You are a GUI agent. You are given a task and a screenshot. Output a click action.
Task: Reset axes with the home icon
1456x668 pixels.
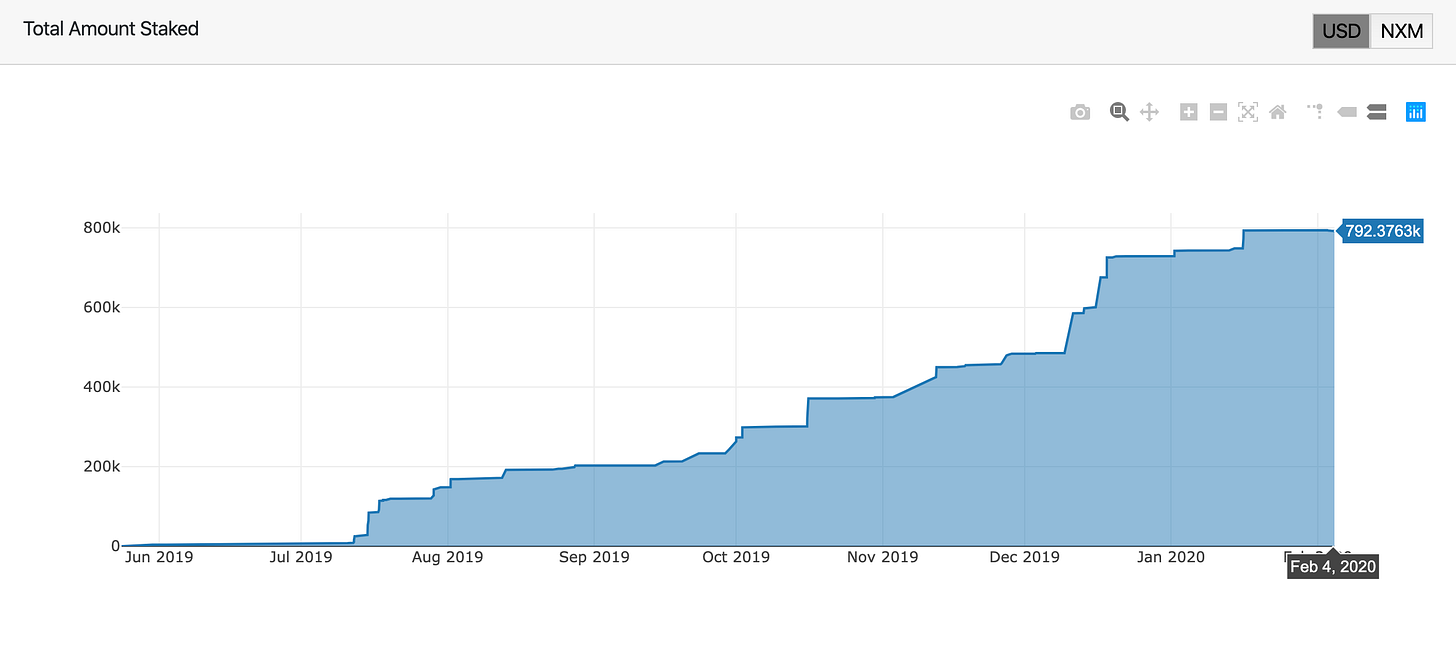[x=1277, y=113]
